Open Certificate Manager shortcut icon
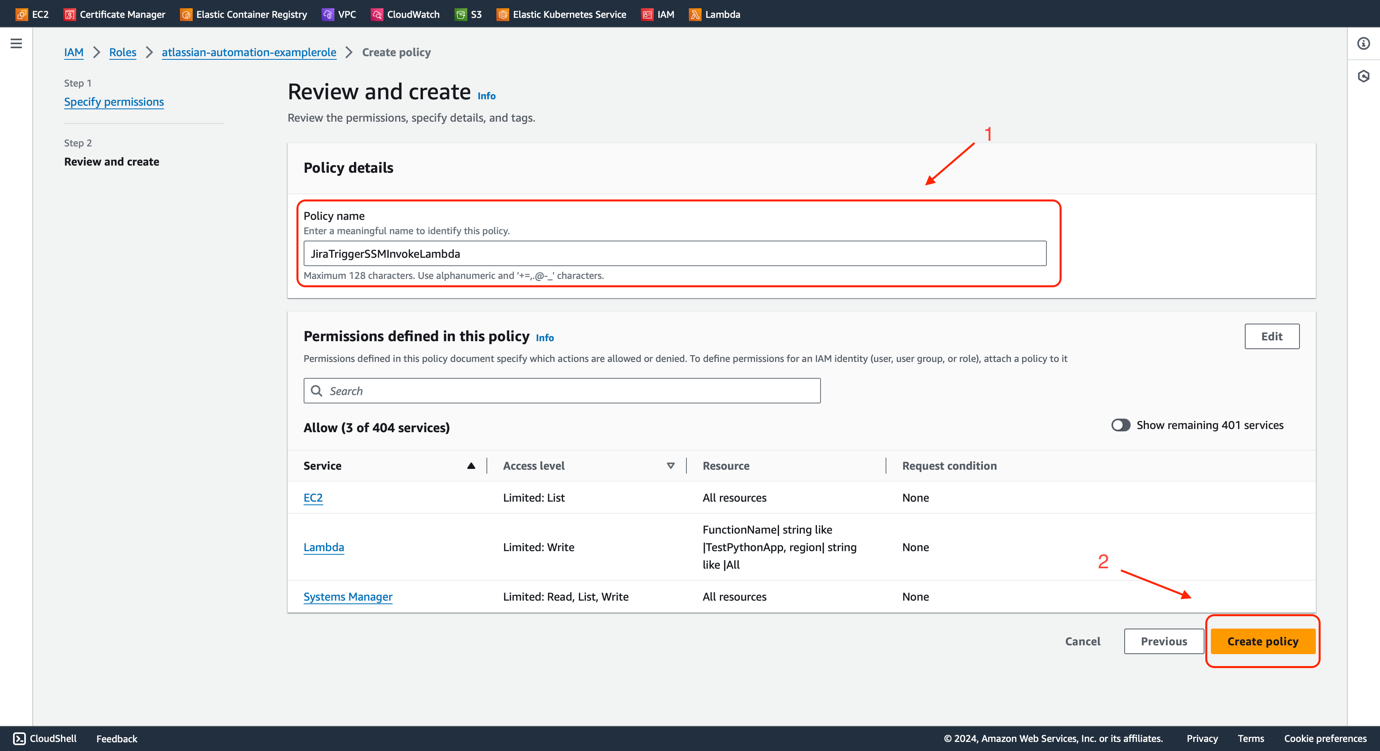1380x751 pixels. pos(70,14)
